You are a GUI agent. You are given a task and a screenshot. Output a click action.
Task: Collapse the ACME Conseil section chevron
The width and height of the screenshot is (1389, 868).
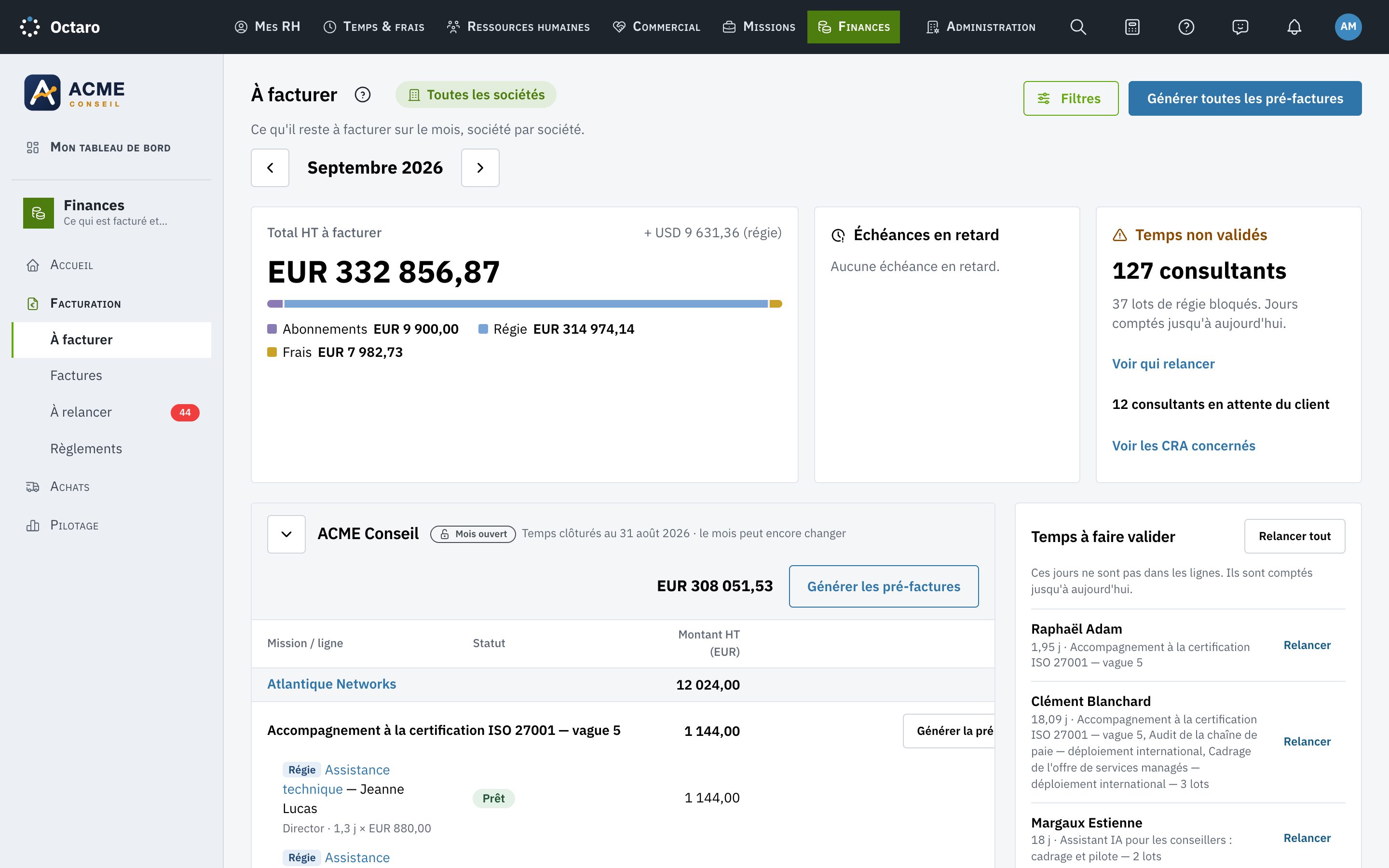click(286, 534)
